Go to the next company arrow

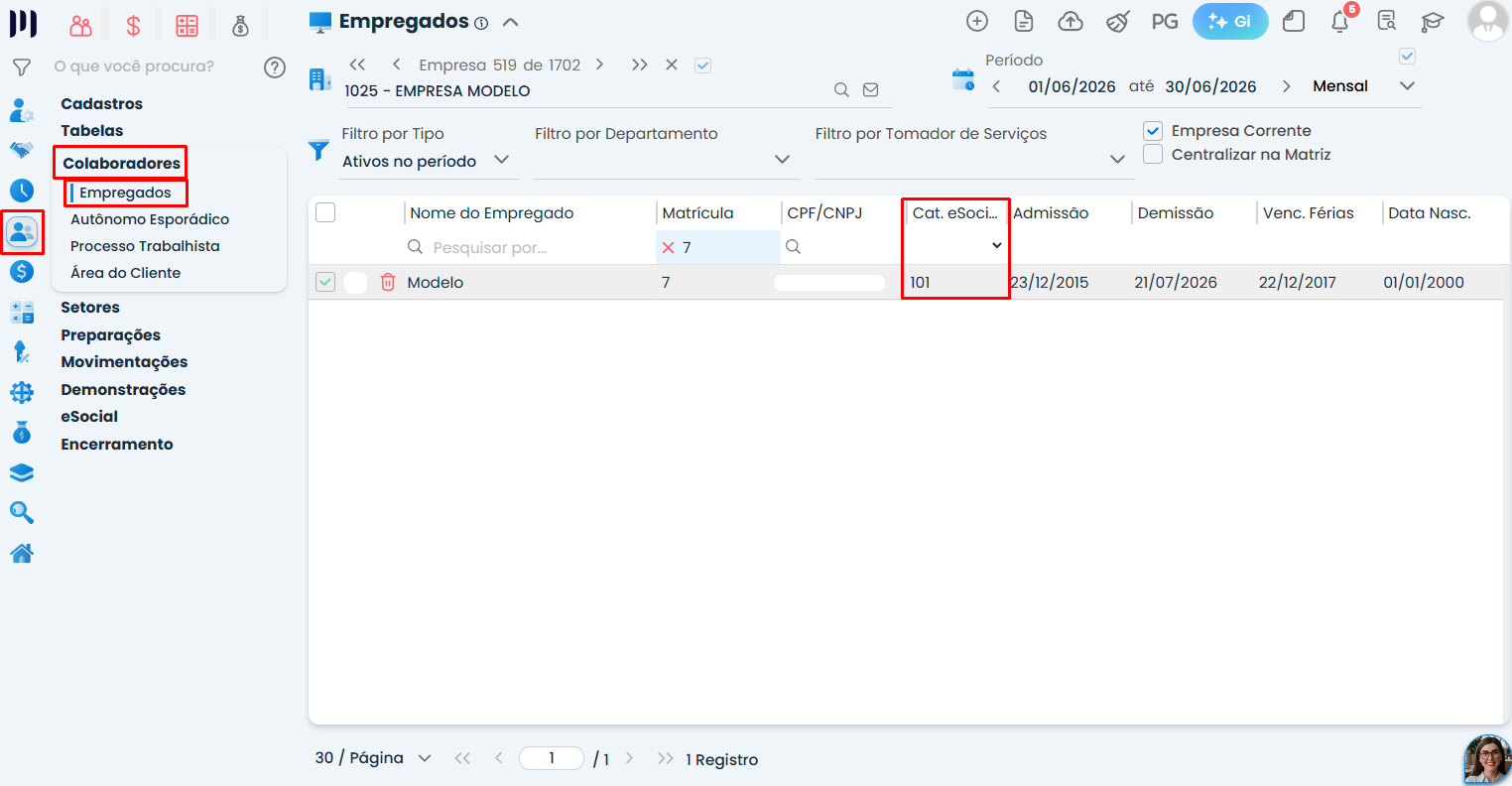(x=599, y=65)
